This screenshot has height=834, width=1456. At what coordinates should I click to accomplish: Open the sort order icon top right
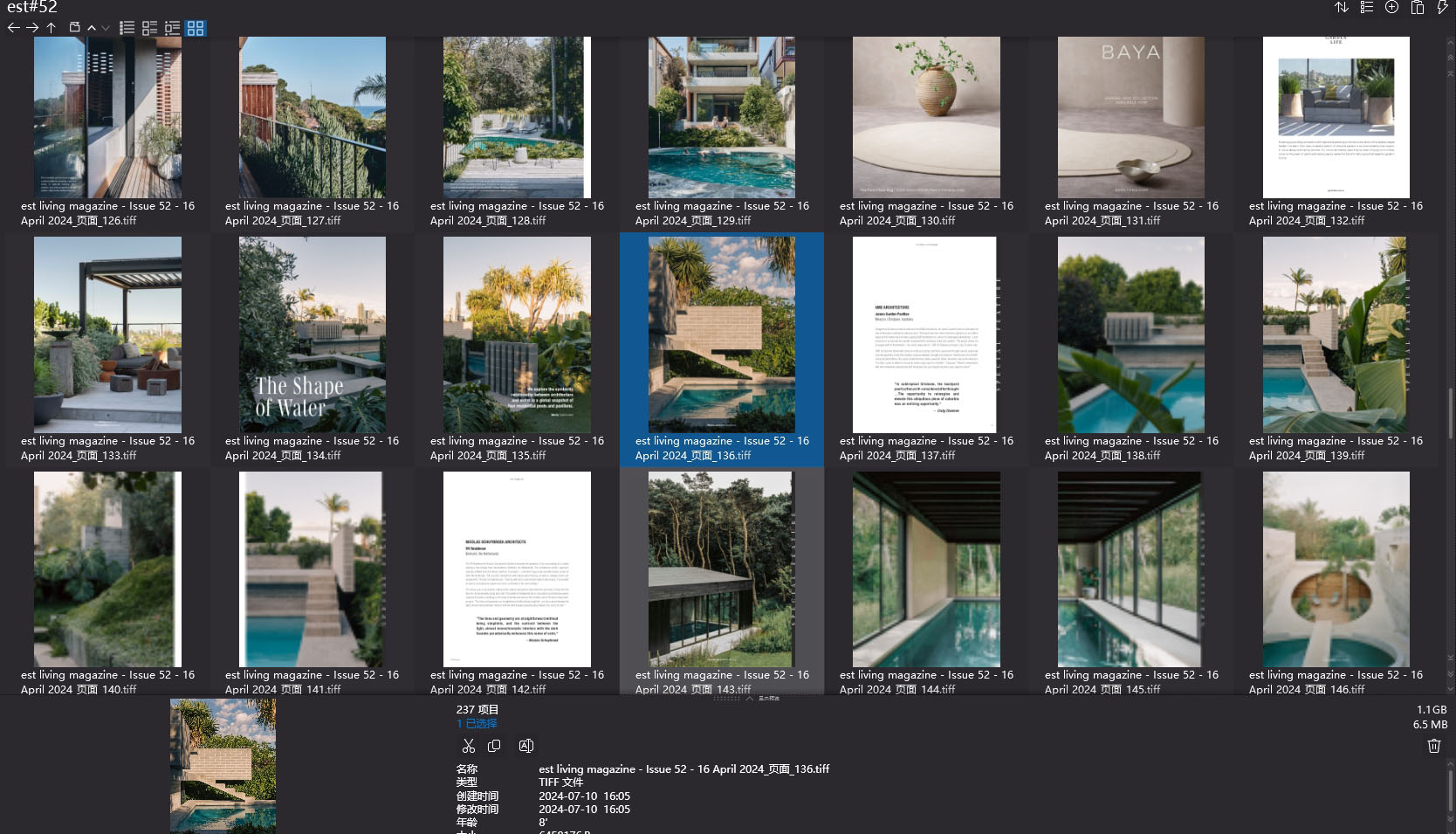[x=1342, y=7]
